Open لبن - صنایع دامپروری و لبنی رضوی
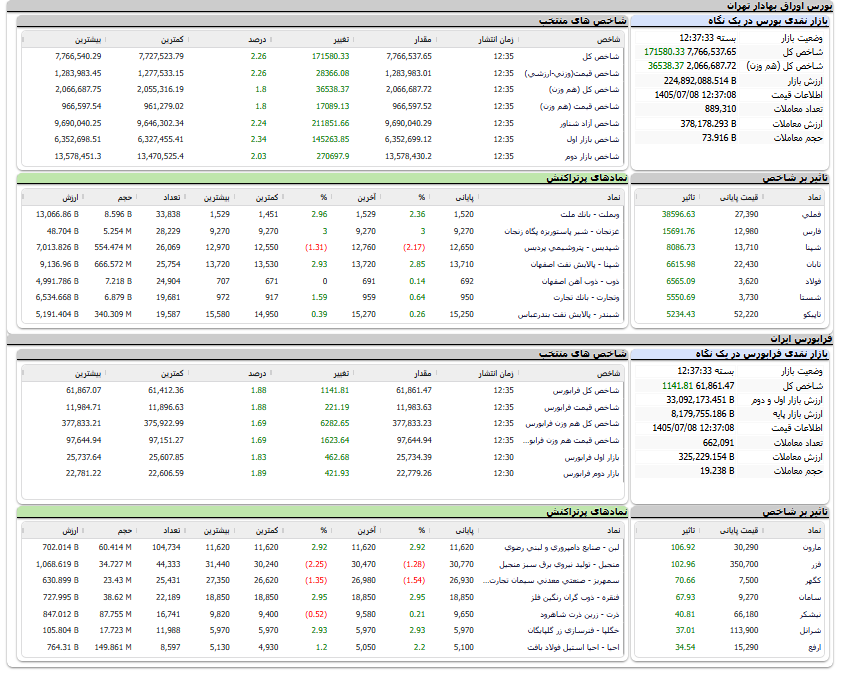Image resolution: width=845 pixels, height=678 pixels. (562, 548)
